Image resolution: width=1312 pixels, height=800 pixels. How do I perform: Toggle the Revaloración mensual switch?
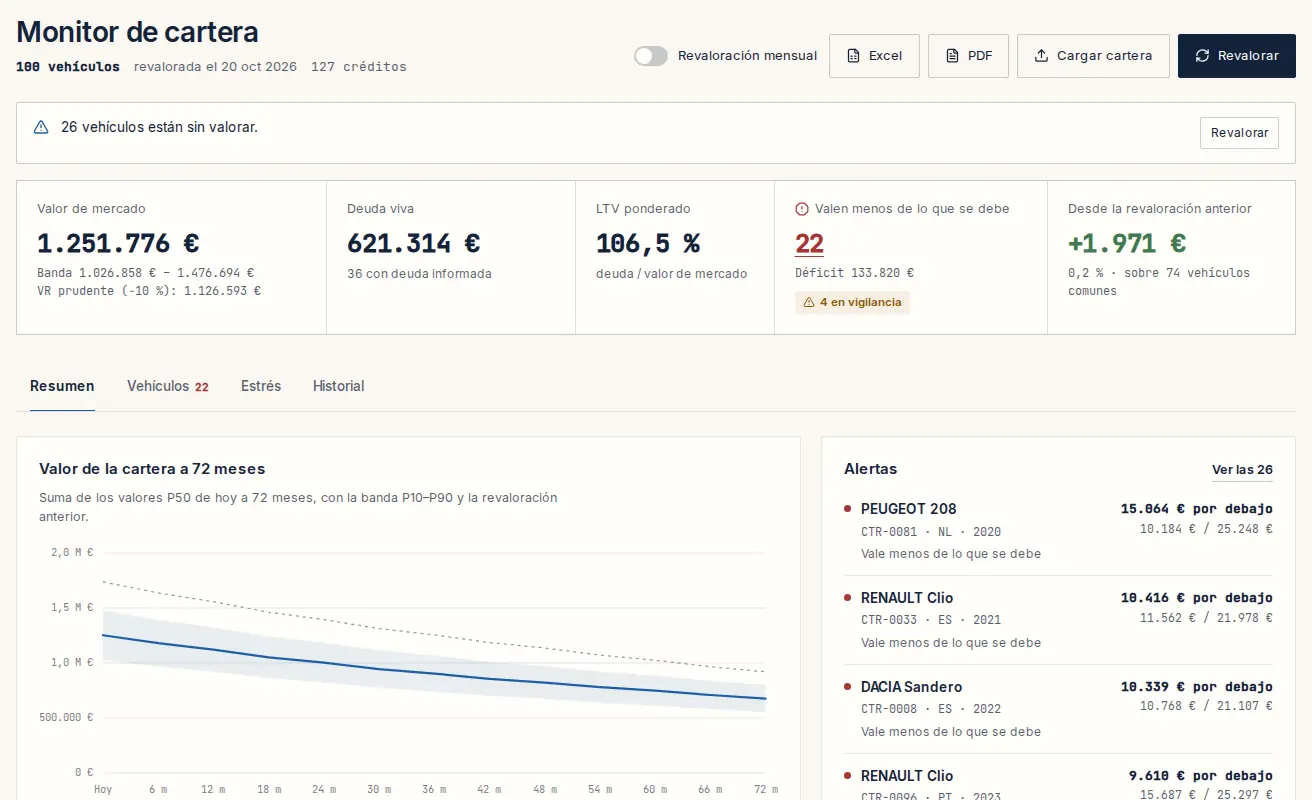pos(651,56)
